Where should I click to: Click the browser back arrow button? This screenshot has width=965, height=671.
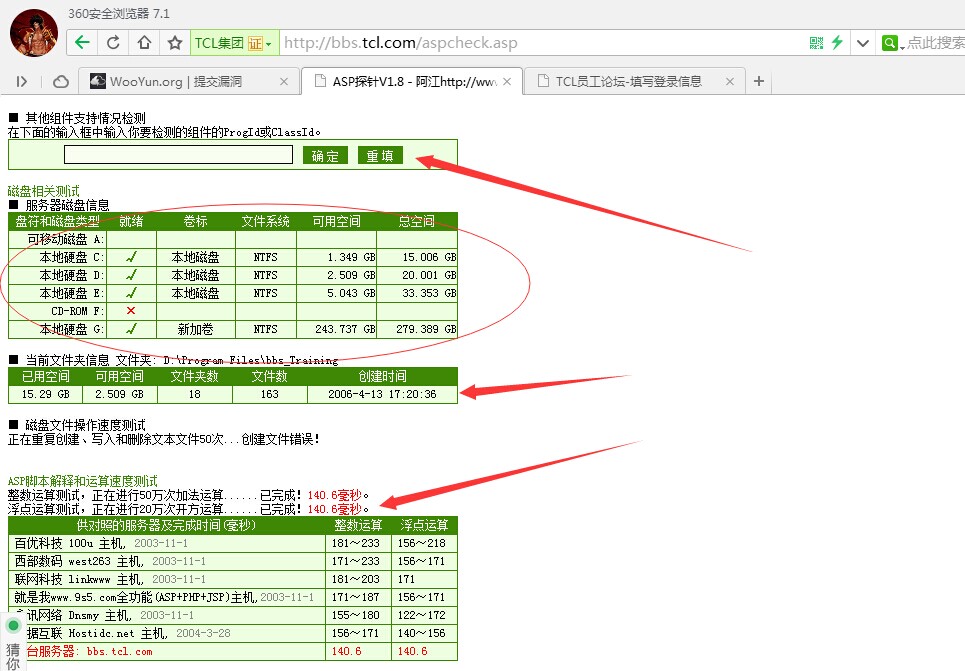click(82, 42)
